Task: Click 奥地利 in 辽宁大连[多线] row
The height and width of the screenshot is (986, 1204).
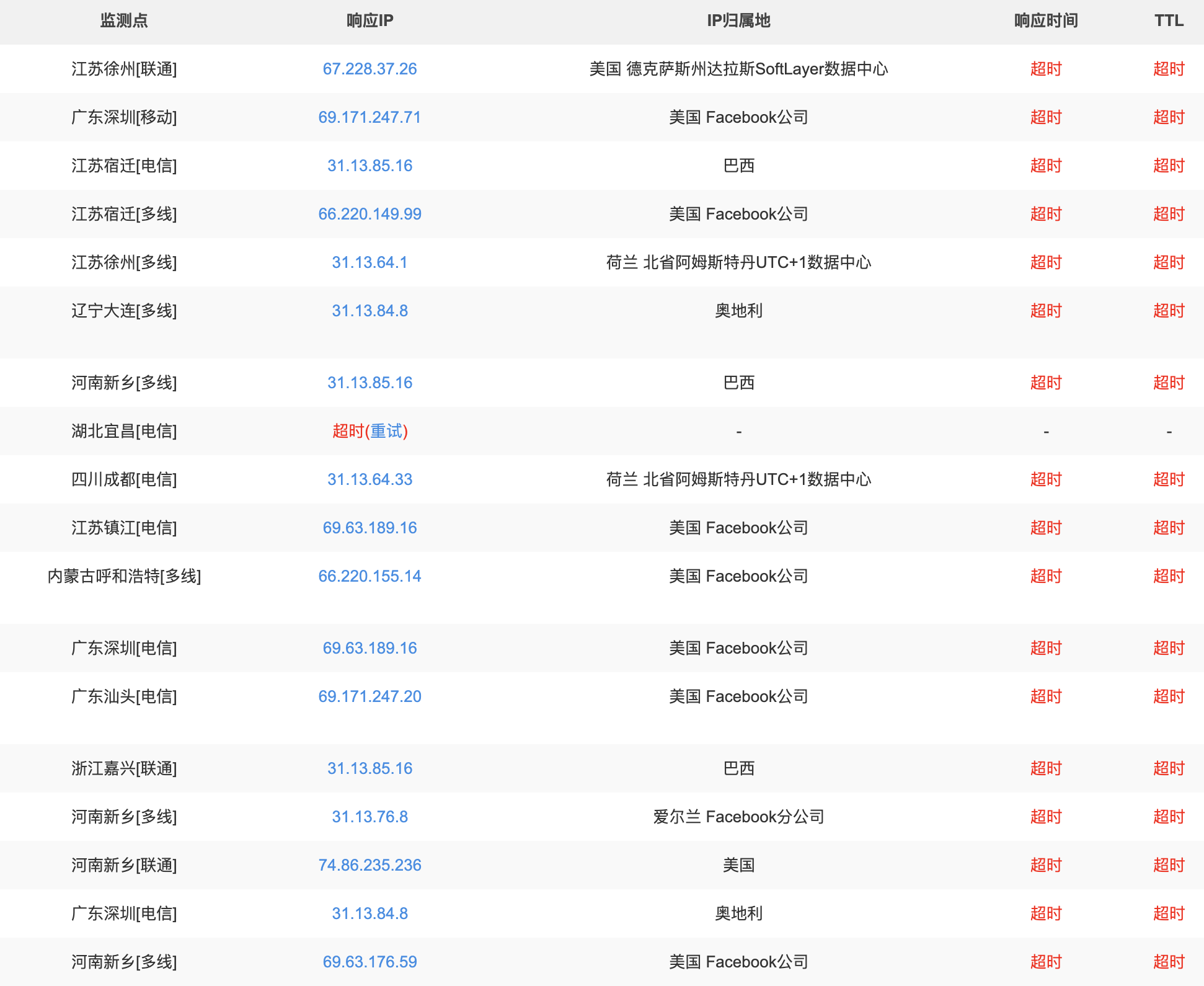Action: pyautogui.click(x=738, y=311)
